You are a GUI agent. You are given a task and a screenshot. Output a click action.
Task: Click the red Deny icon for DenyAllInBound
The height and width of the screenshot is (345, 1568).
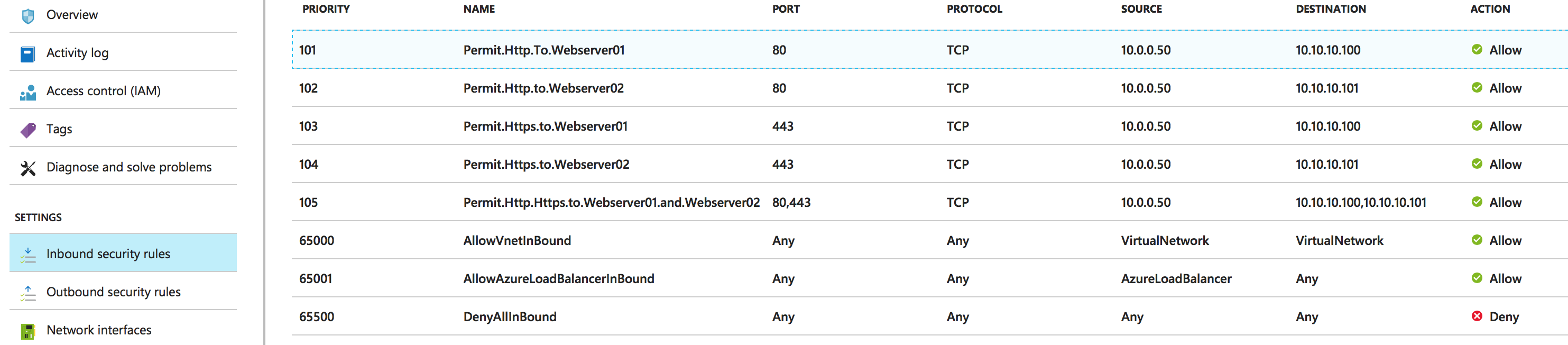click(1477, 316)
